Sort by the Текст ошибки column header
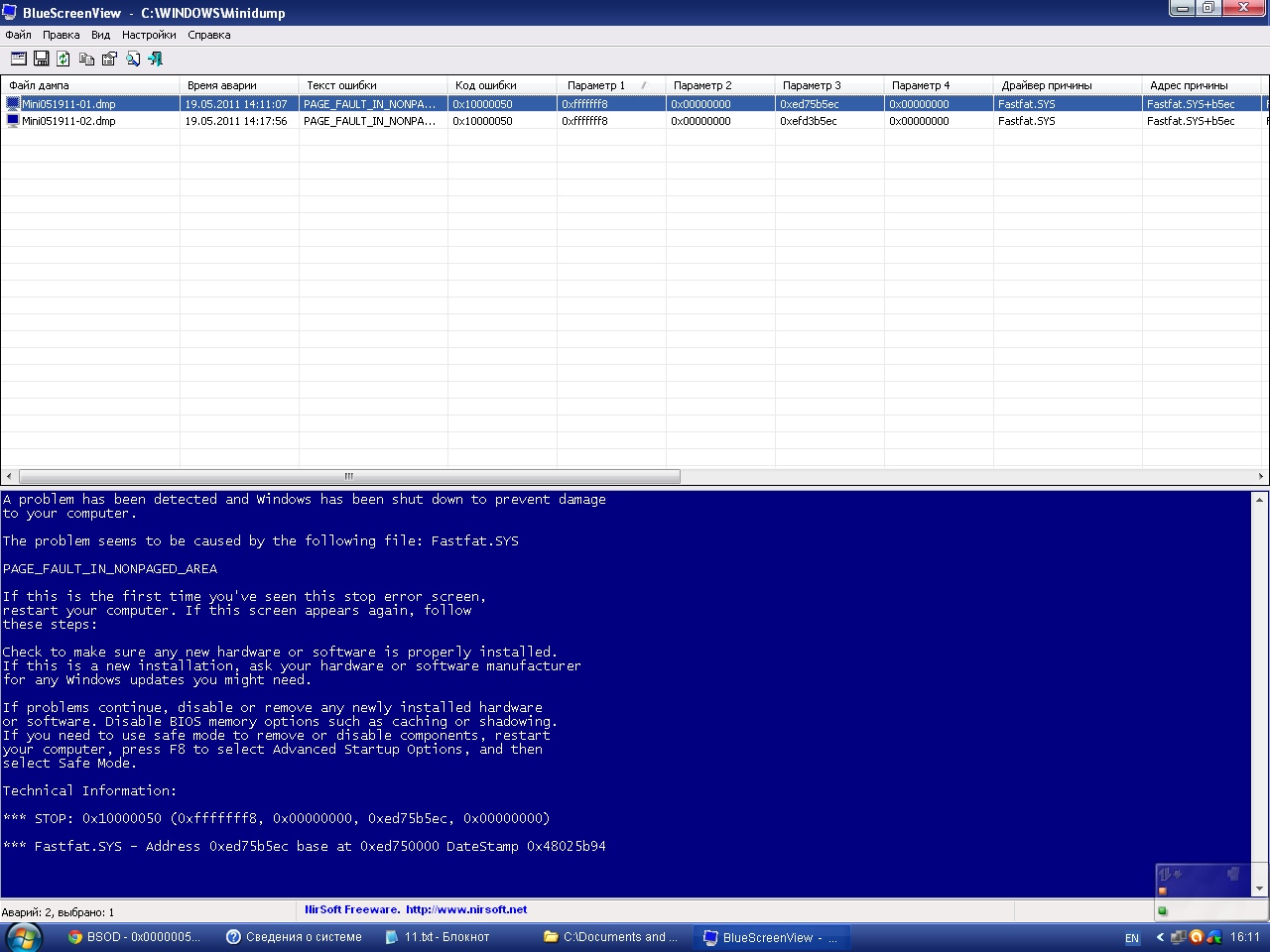1270x952 pixels. pos(373,85)
